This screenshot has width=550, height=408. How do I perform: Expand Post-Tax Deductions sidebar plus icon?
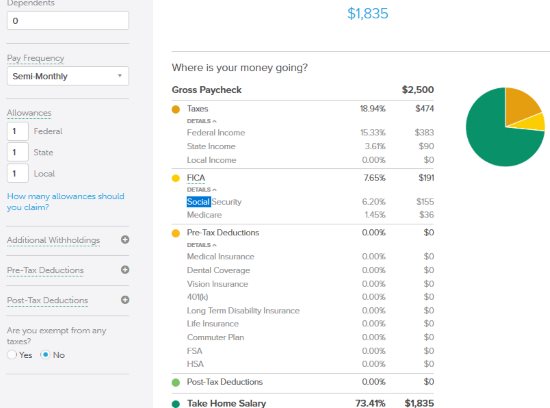125,300
